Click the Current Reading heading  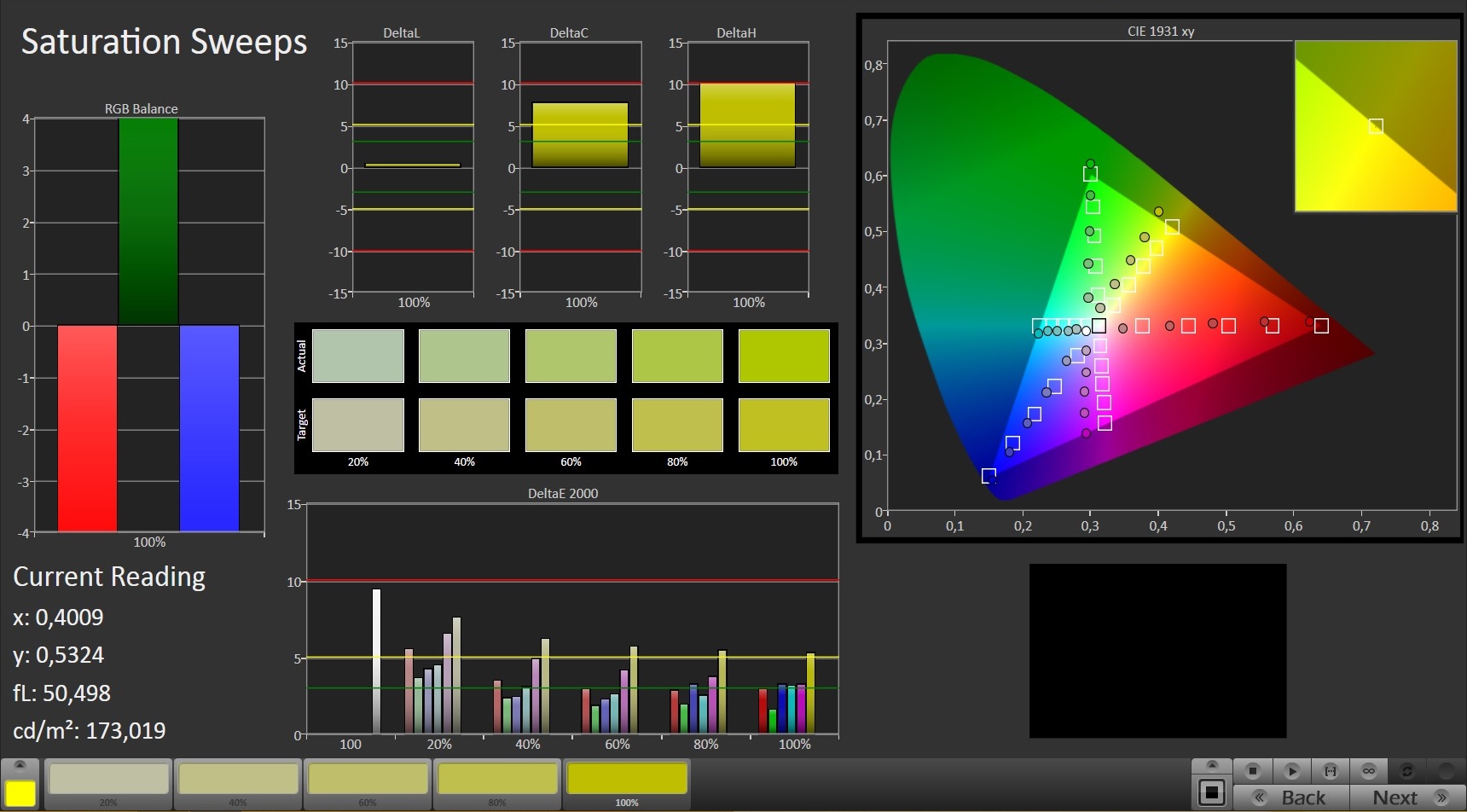point(109,577)
